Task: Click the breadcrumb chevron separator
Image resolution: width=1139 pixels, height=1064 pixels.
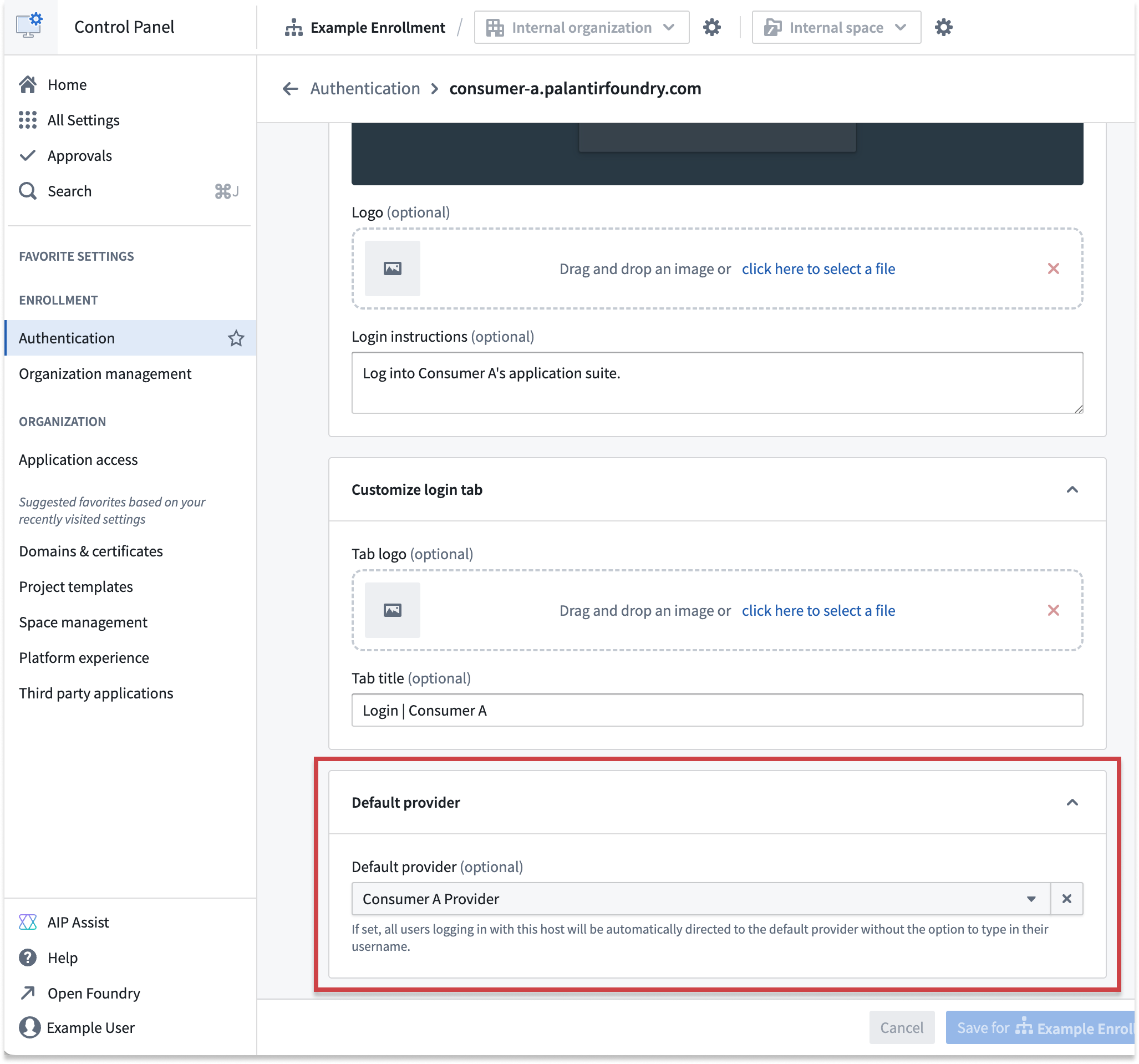Action: [x=435, y=89]
